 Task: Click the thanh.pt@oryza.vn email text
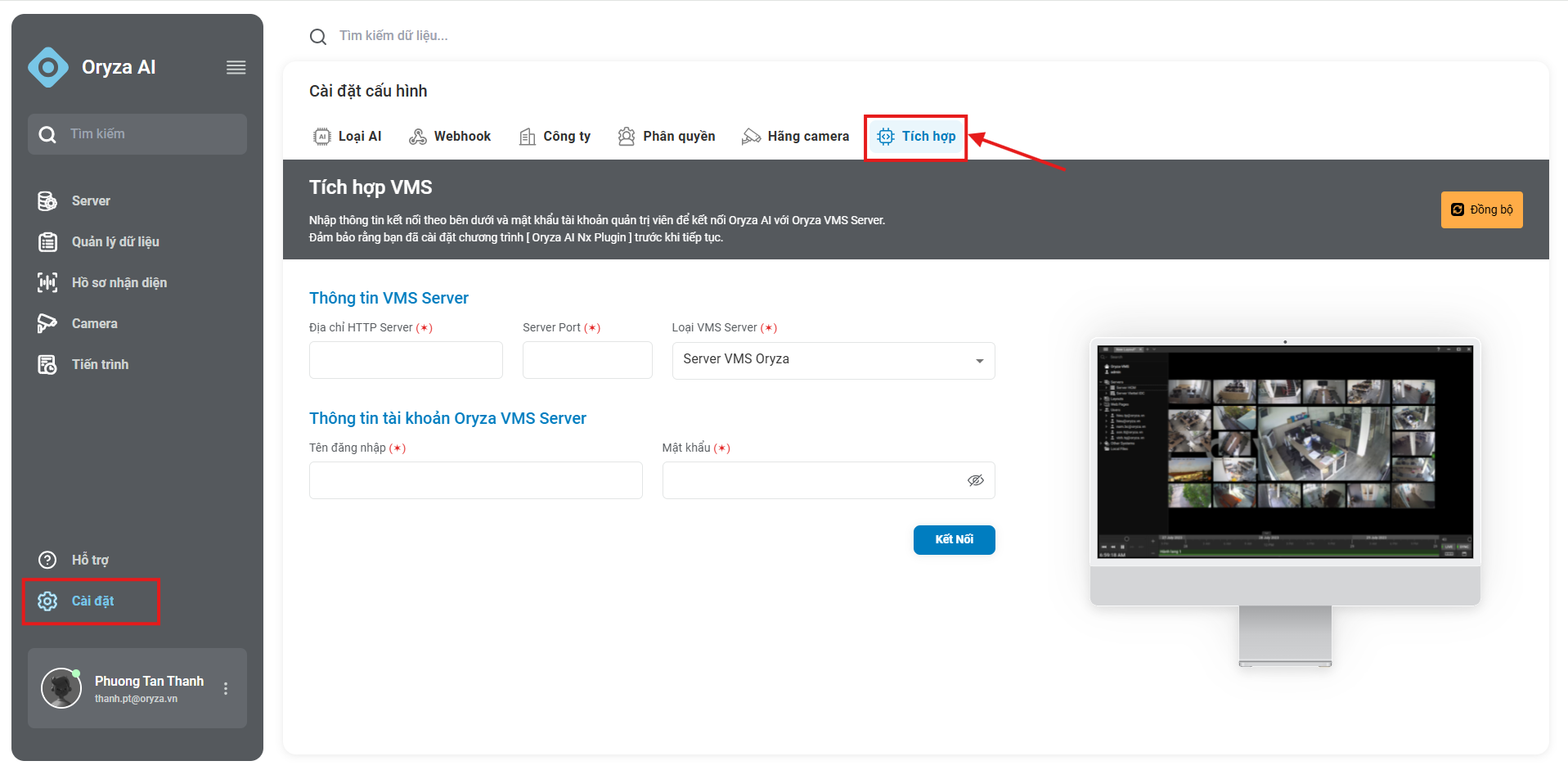click(136, 699)
